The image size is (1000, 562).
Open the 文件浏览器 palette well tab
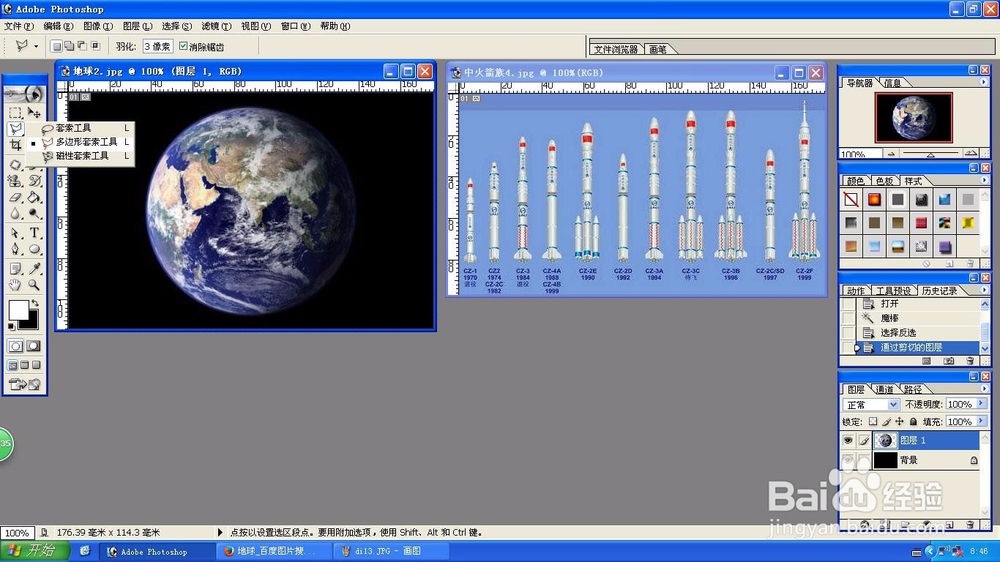(615, 49)
